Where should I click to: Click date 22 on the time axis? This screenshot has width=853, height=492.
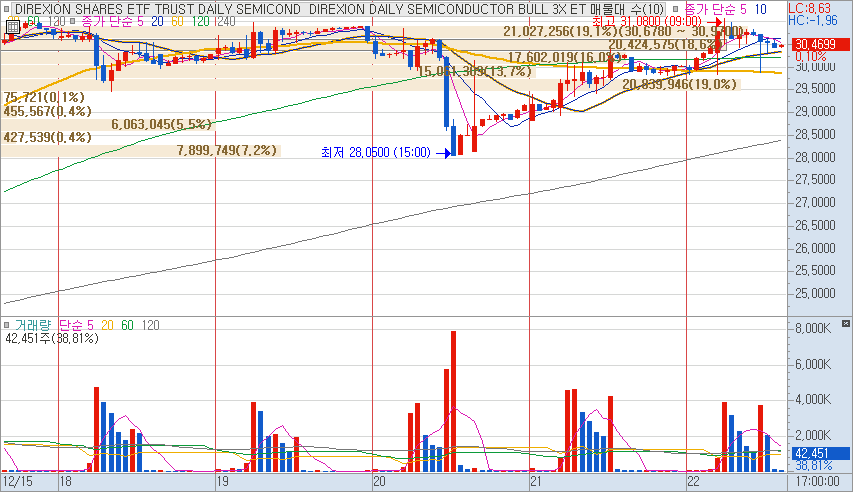(693, 482)
